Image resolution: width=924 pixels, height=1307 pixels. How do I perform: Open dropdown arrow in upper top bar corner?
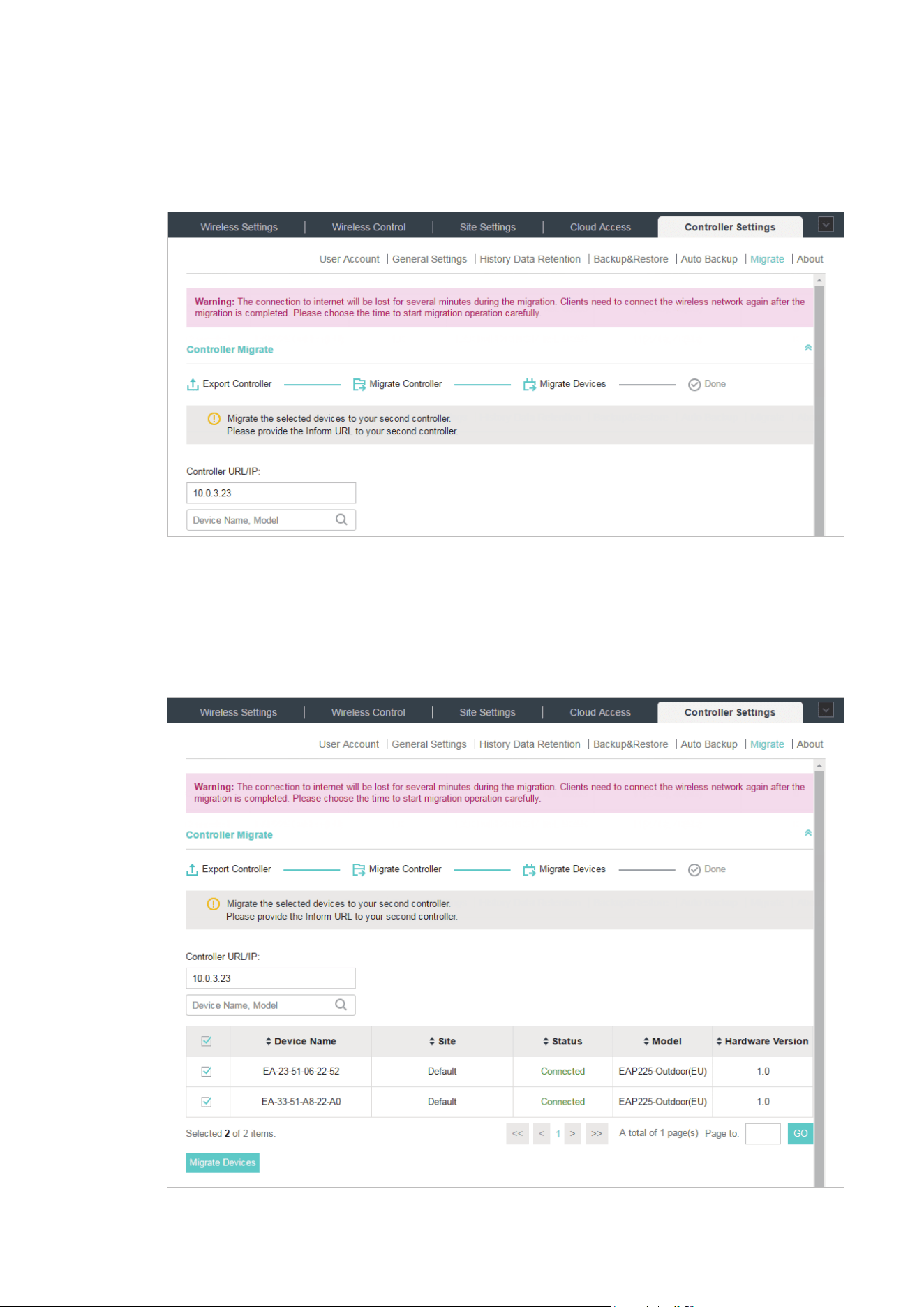click(826, 225)
